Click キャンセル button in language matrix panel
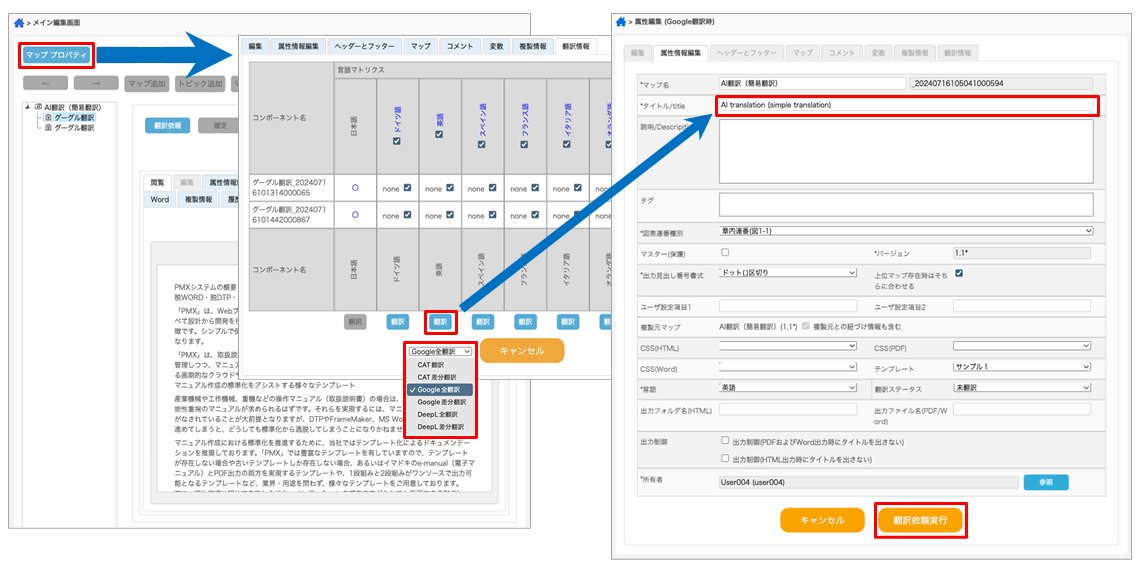Image resolution: width=1140 pixels, height=577 pixels. pyautogui.click(x=522, y=350)
